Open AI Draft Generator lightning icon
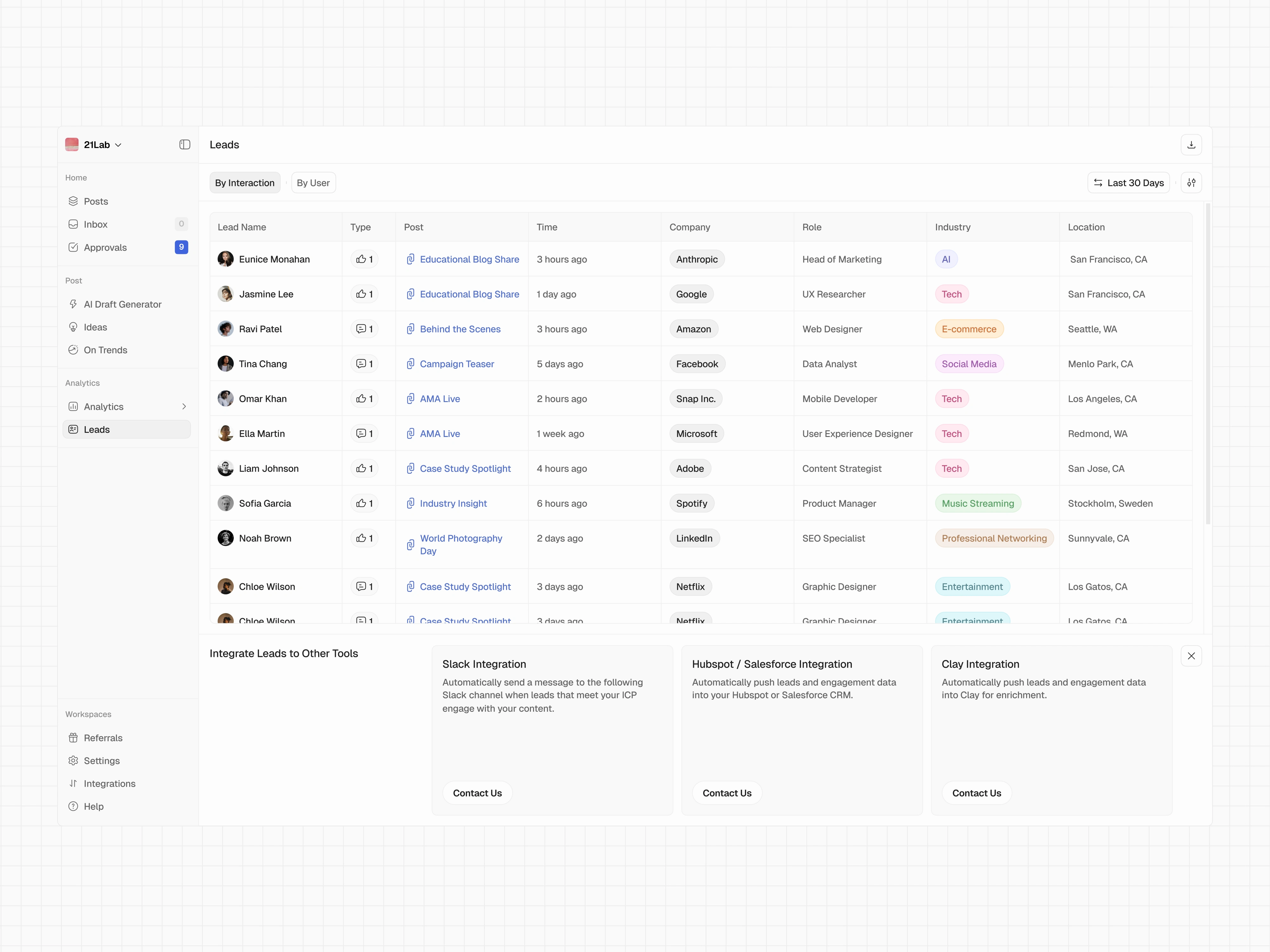 coord(73,304)
